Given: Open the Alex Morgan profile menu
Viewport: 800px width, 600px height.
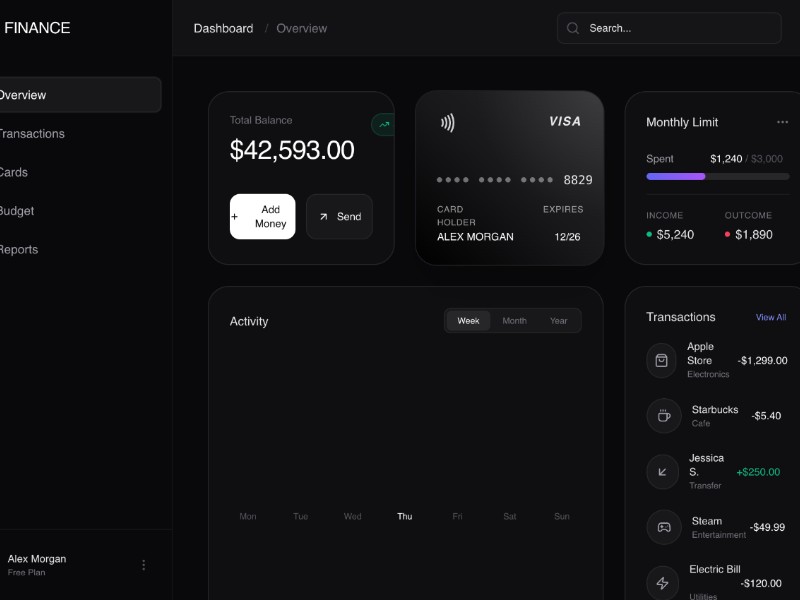Looking at the screenshot, I should coord(143,564).
